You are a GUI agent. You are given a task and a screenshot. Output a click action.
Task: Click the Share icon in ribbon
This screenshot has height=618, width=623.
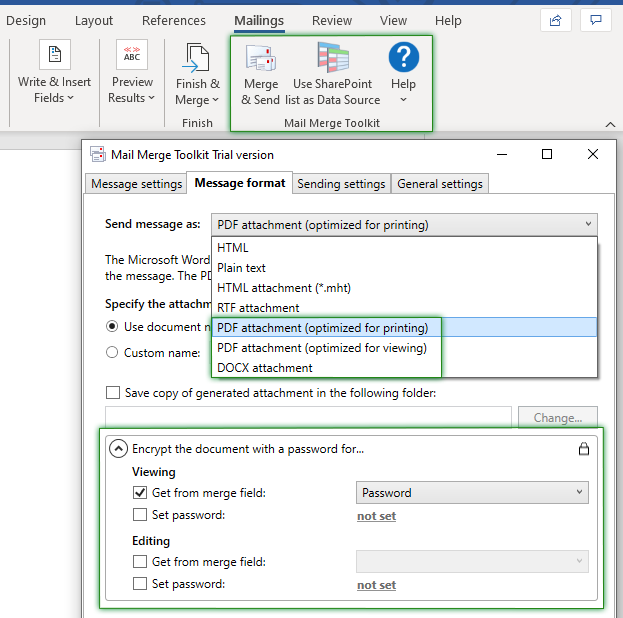coord(555,20)
